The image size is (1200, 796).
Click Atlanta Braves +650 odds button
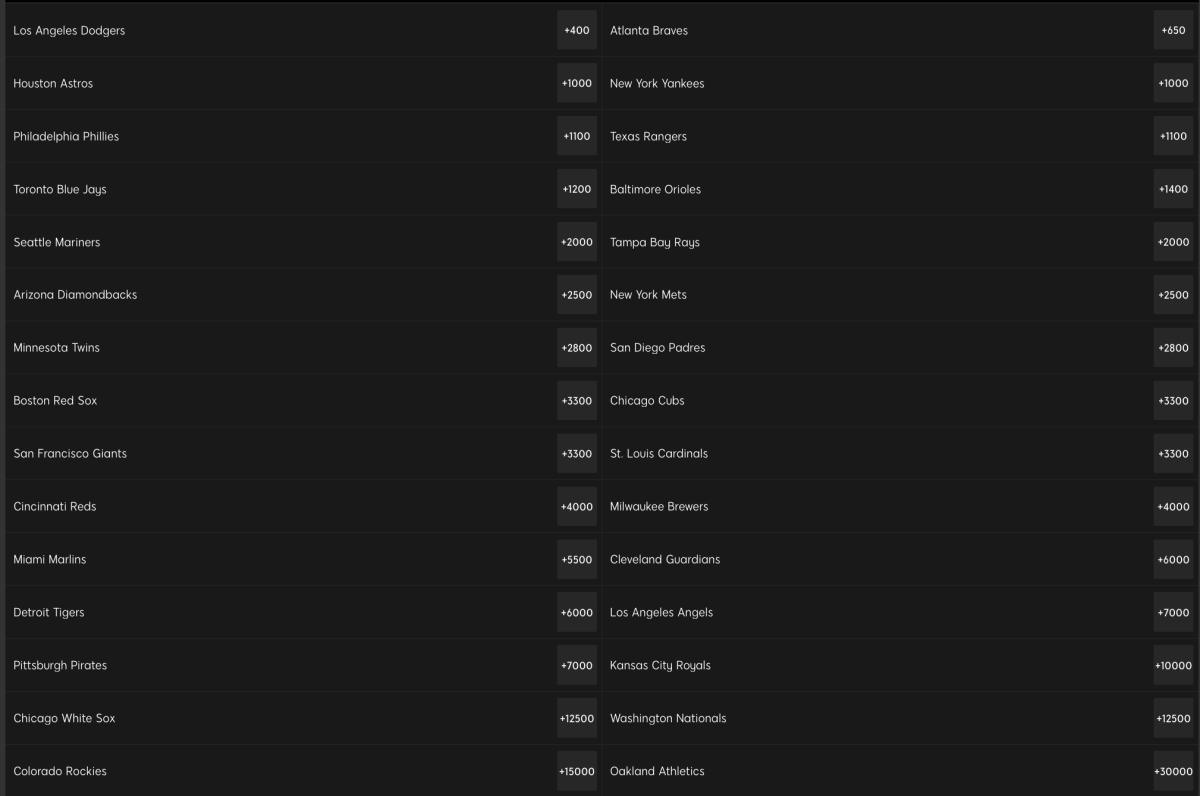pyautogui.click(x=1174, y=31)
